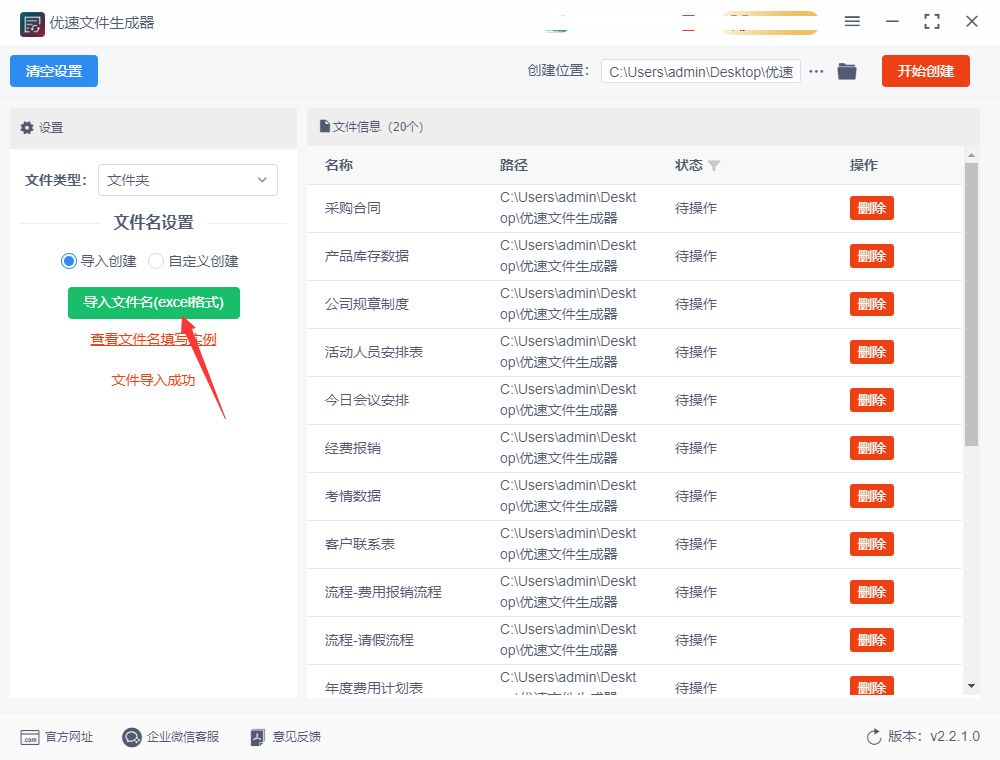Select the 客户联系表 name cell

pos(360,544)
